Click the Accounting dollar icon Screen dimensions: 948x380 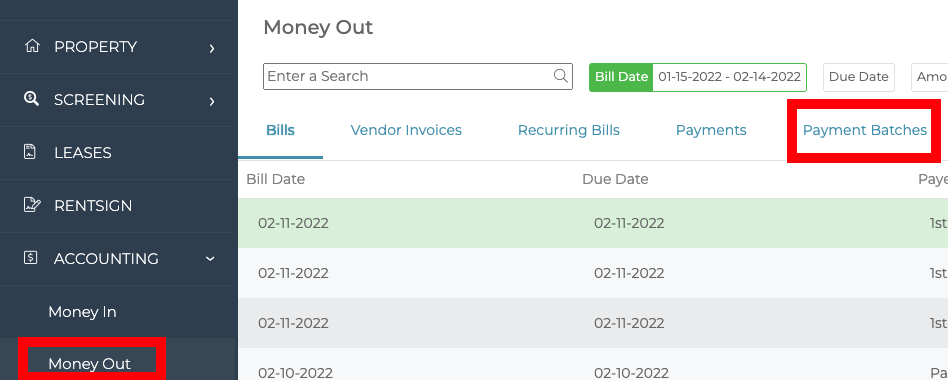30,258
